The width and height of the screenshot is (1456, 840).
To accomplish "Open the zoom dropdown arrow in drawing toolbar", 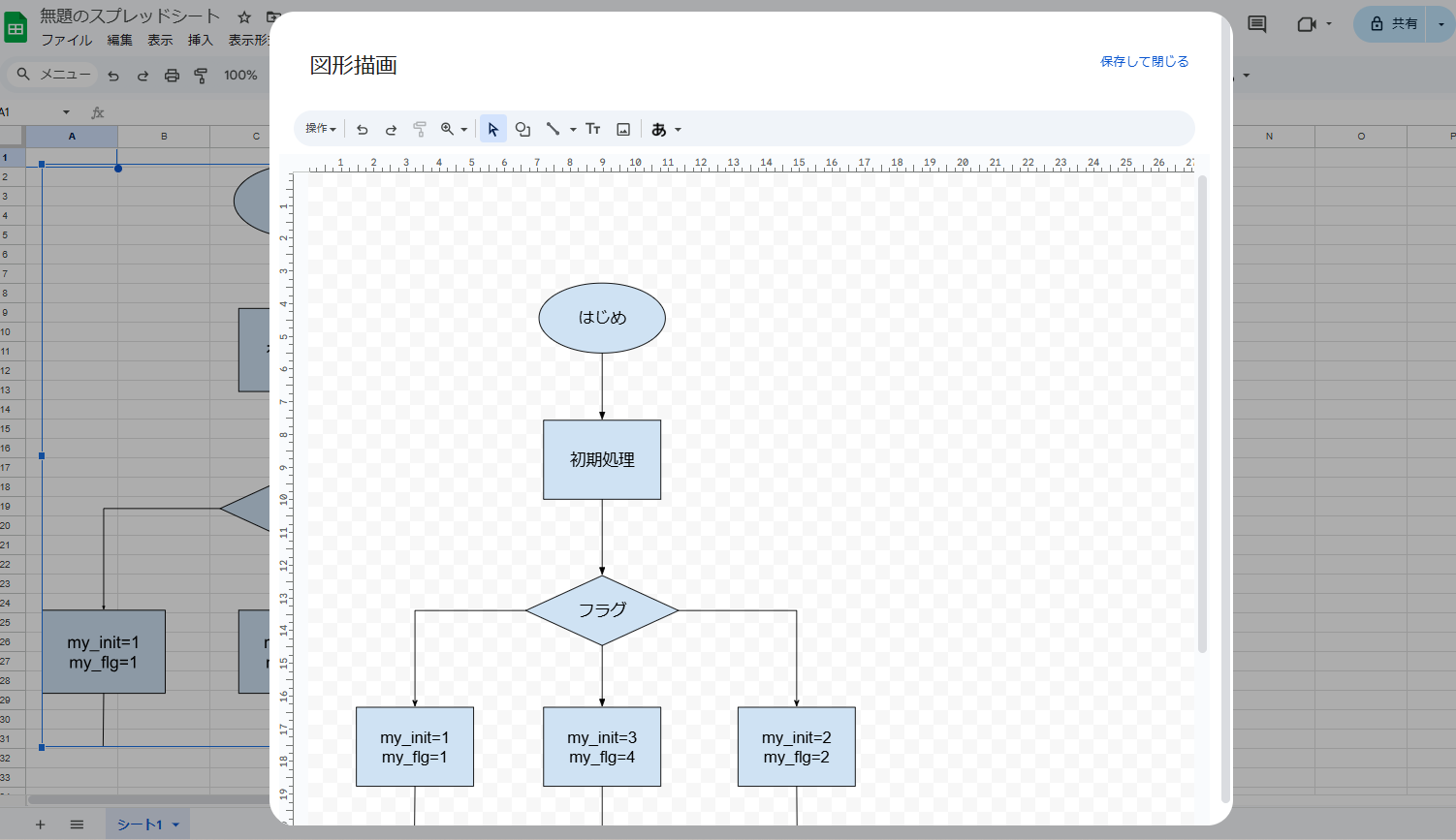I will (x=464, y=130).
